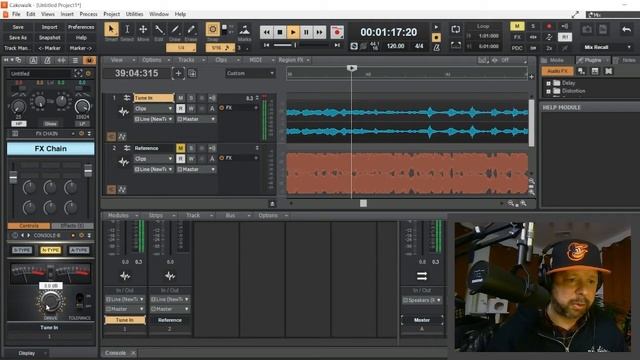Open the Marks module icon
Screen dimensions: 640x360
[244, 30]
